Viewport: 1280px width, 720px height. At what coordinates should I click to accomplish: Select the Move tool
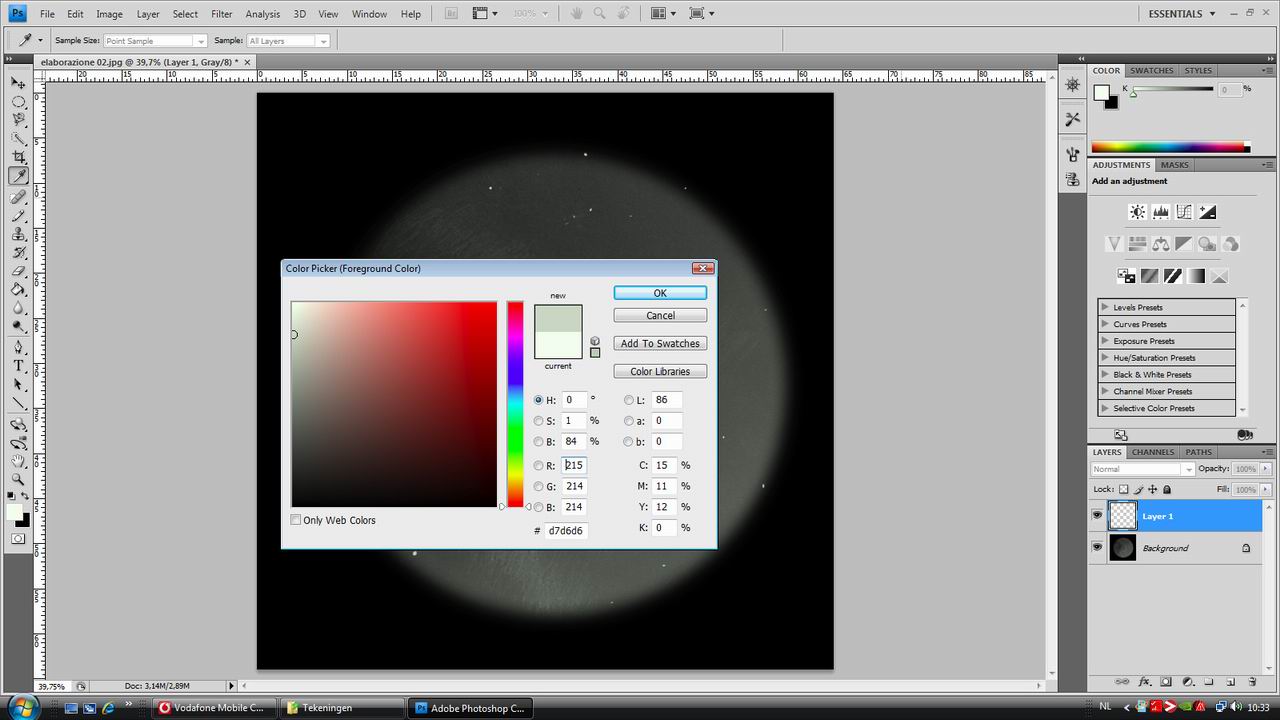[18, 82]
